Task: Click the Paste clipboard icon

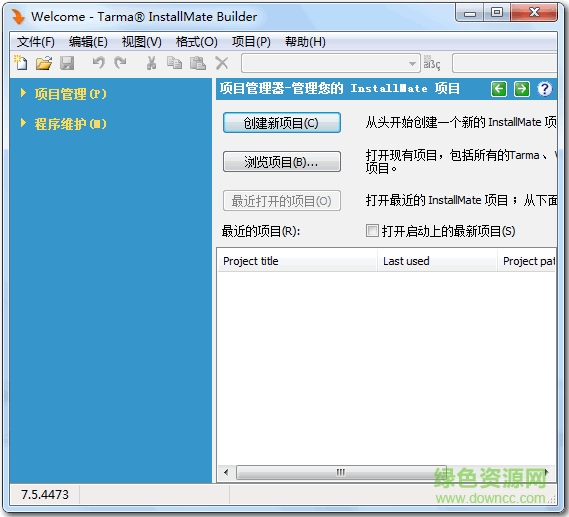Action: tap(198, 63)
